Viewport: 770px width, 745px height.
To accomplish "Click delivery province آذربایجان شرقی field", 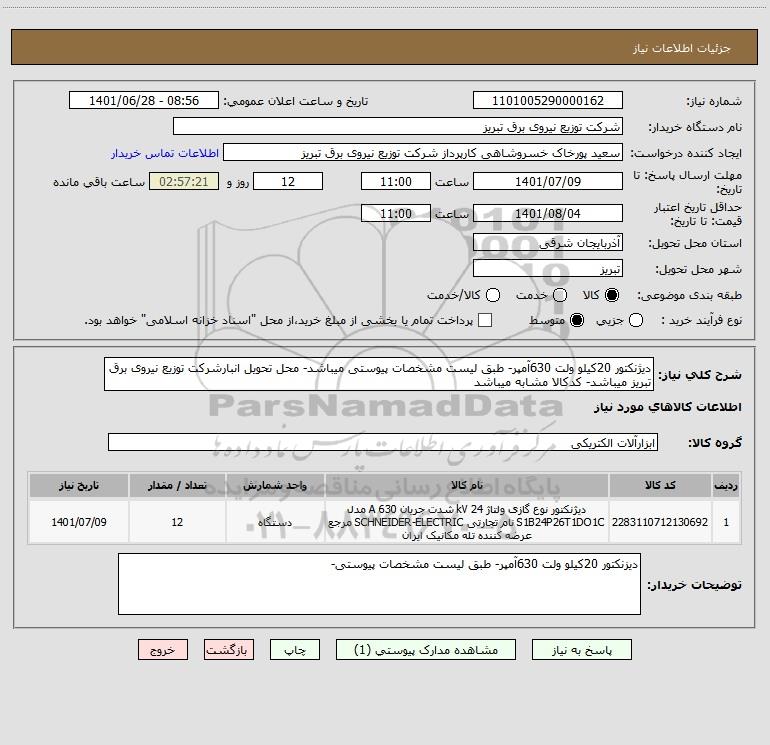I will 548,242.
